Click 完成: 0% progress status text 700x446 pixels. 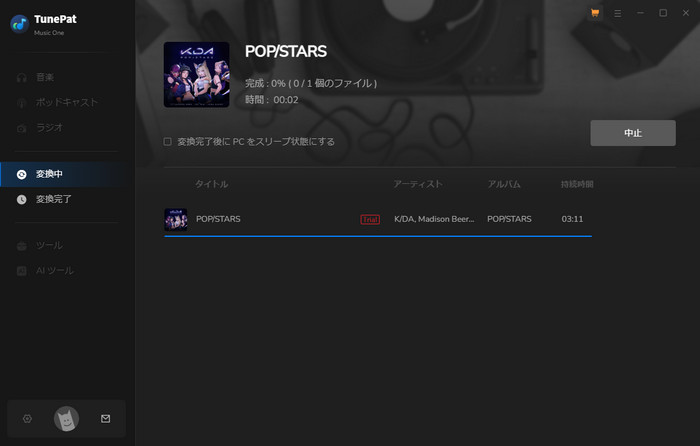click(311, 83)
